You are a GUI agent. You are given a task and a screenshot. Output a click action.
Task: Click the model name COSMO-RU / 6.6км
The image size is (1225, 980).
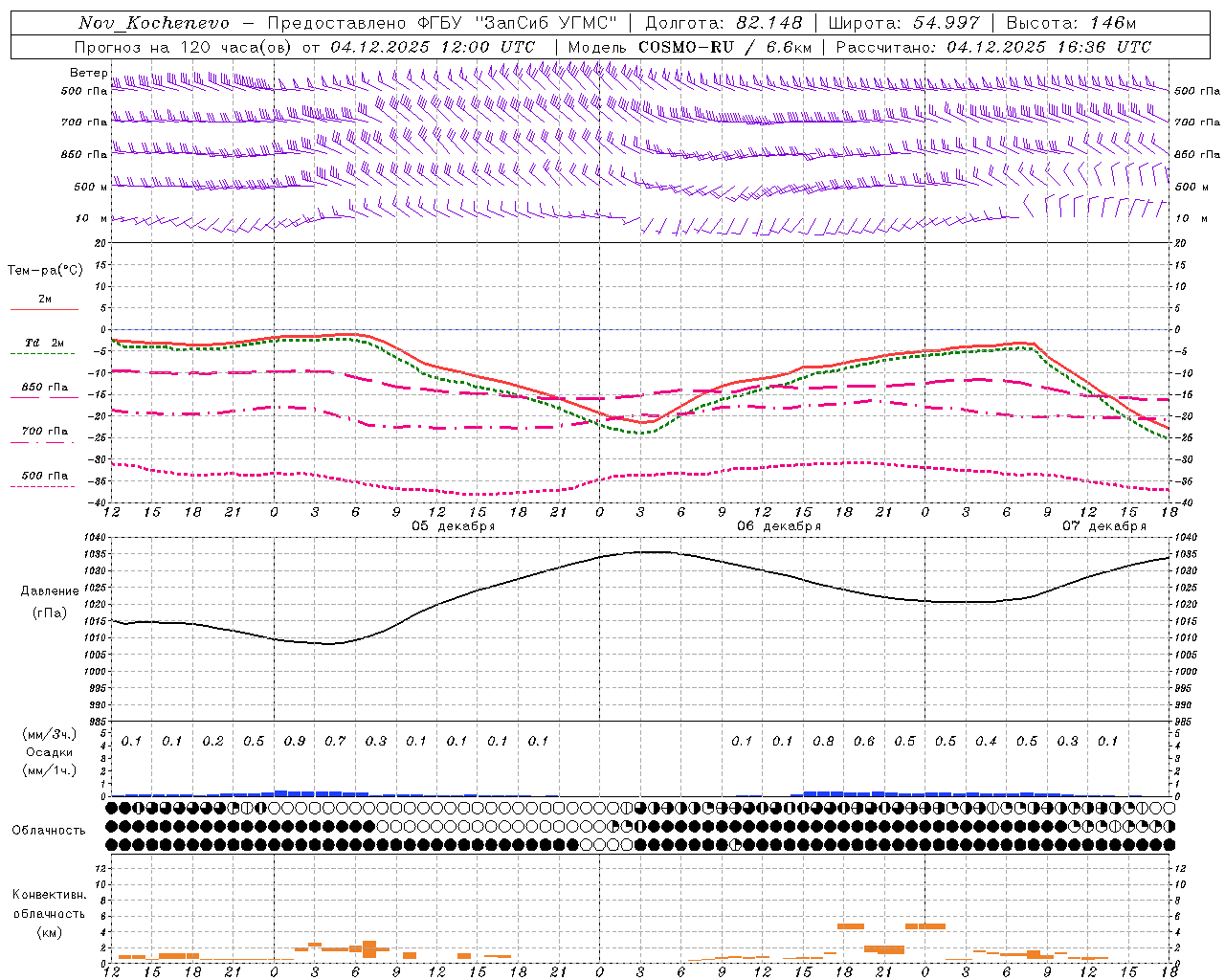[x=725, y=47]
